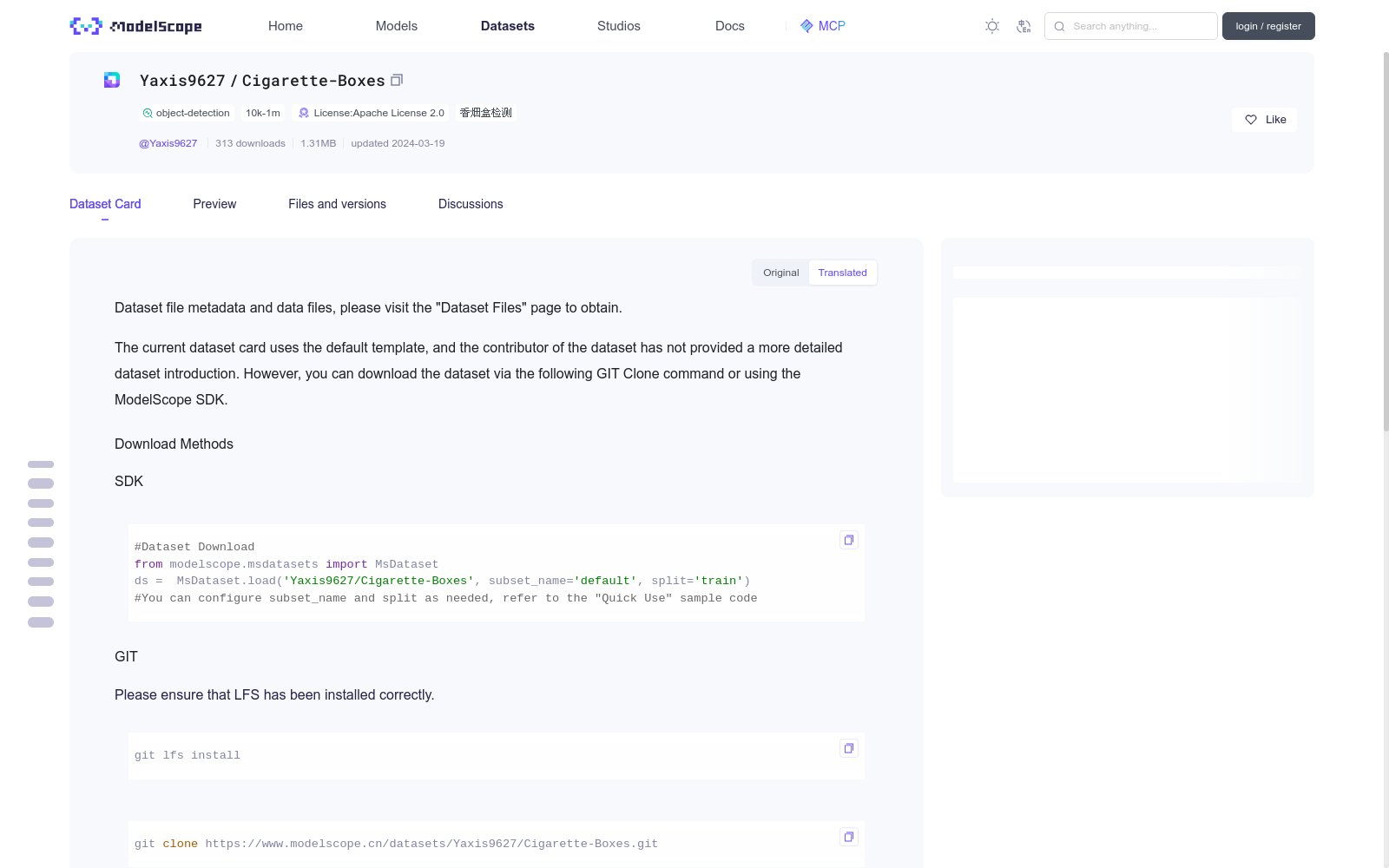Click the 'MsDataset.load' code line

443,581
